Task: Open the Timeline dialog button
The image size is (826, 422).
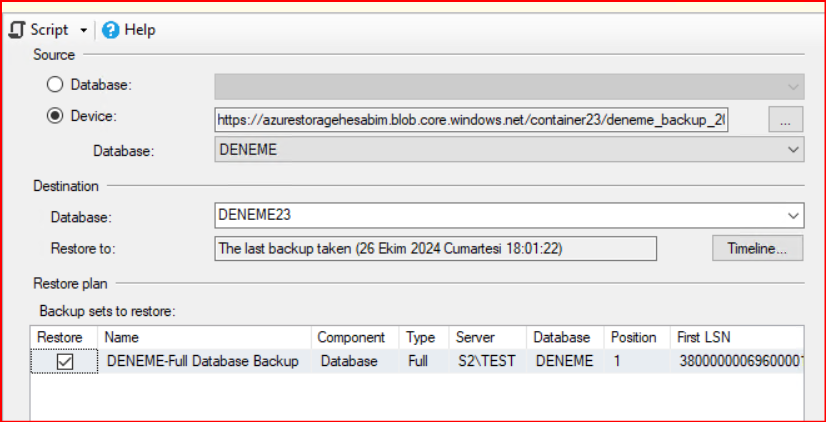Action: [x=757, y=248]
